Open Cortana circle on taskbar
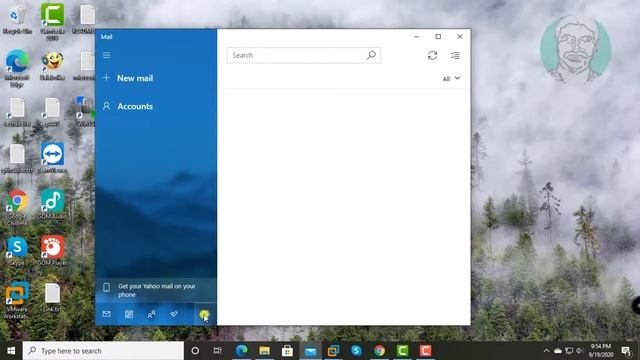 pos(195,351)
